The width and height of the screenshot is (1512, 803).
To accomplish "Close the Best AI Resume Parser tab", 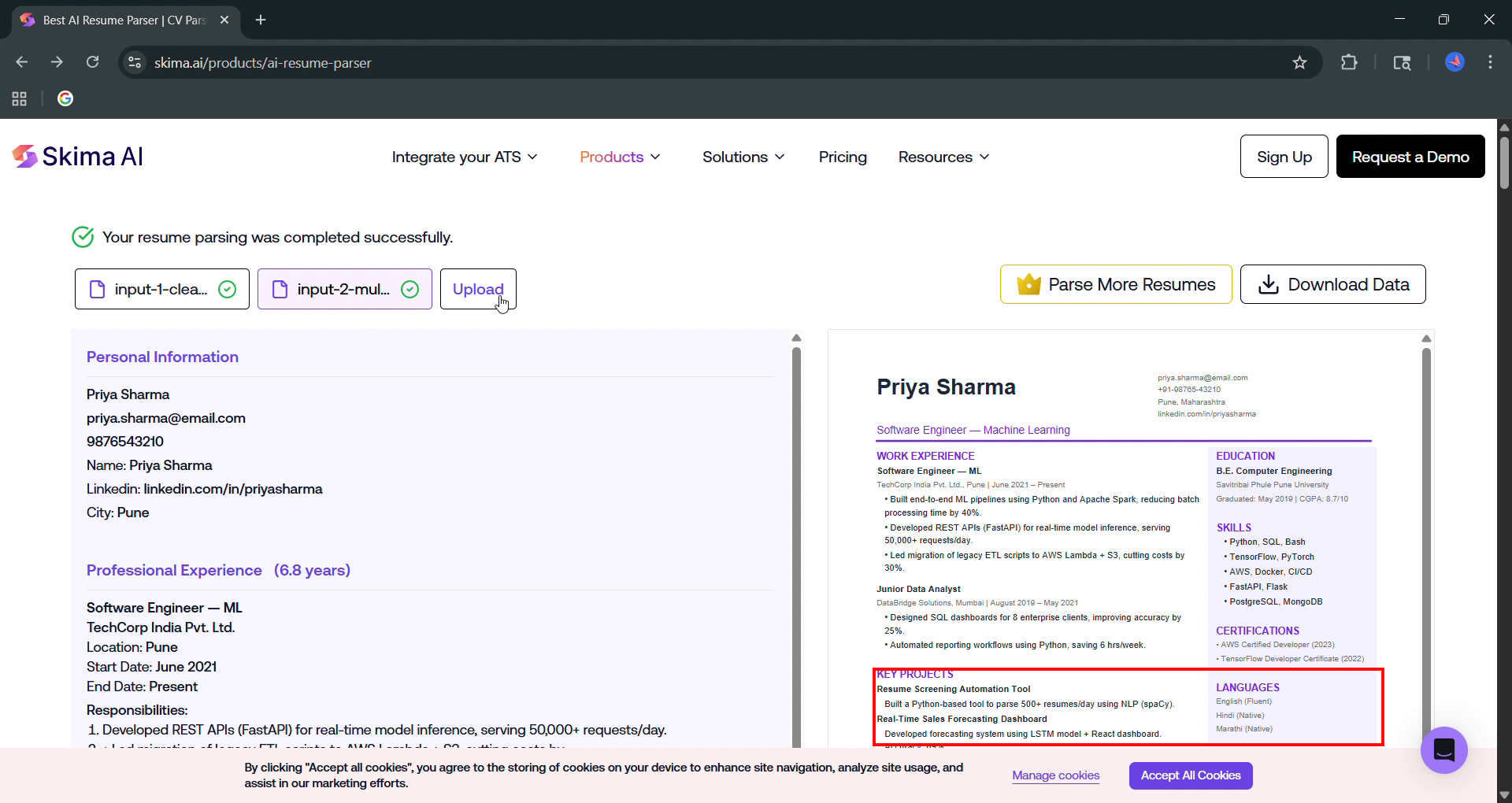I will 224,20.
